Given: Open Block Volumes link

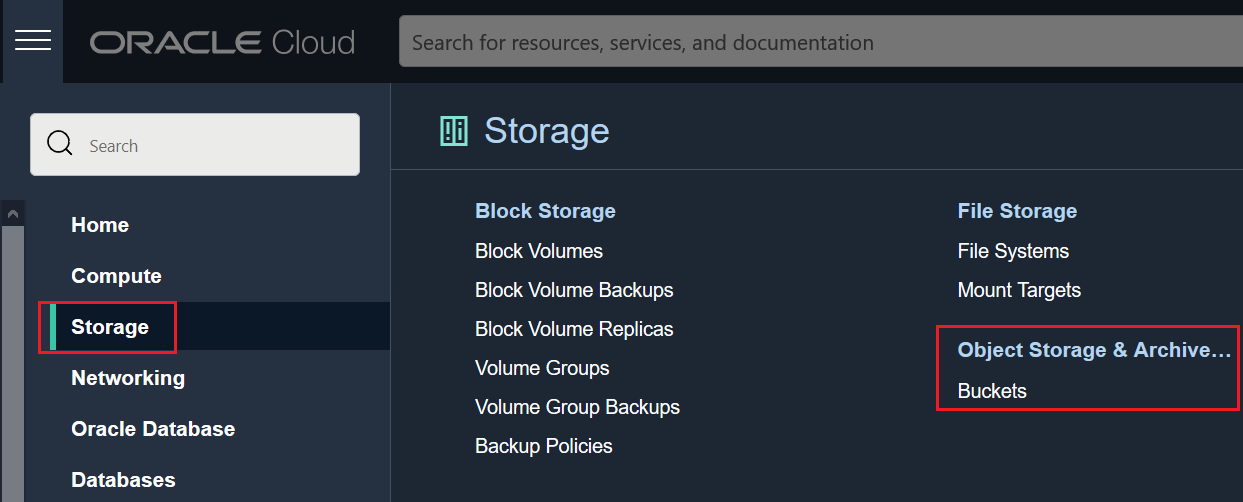Looking at the screenshot, I should coord(539,251).
